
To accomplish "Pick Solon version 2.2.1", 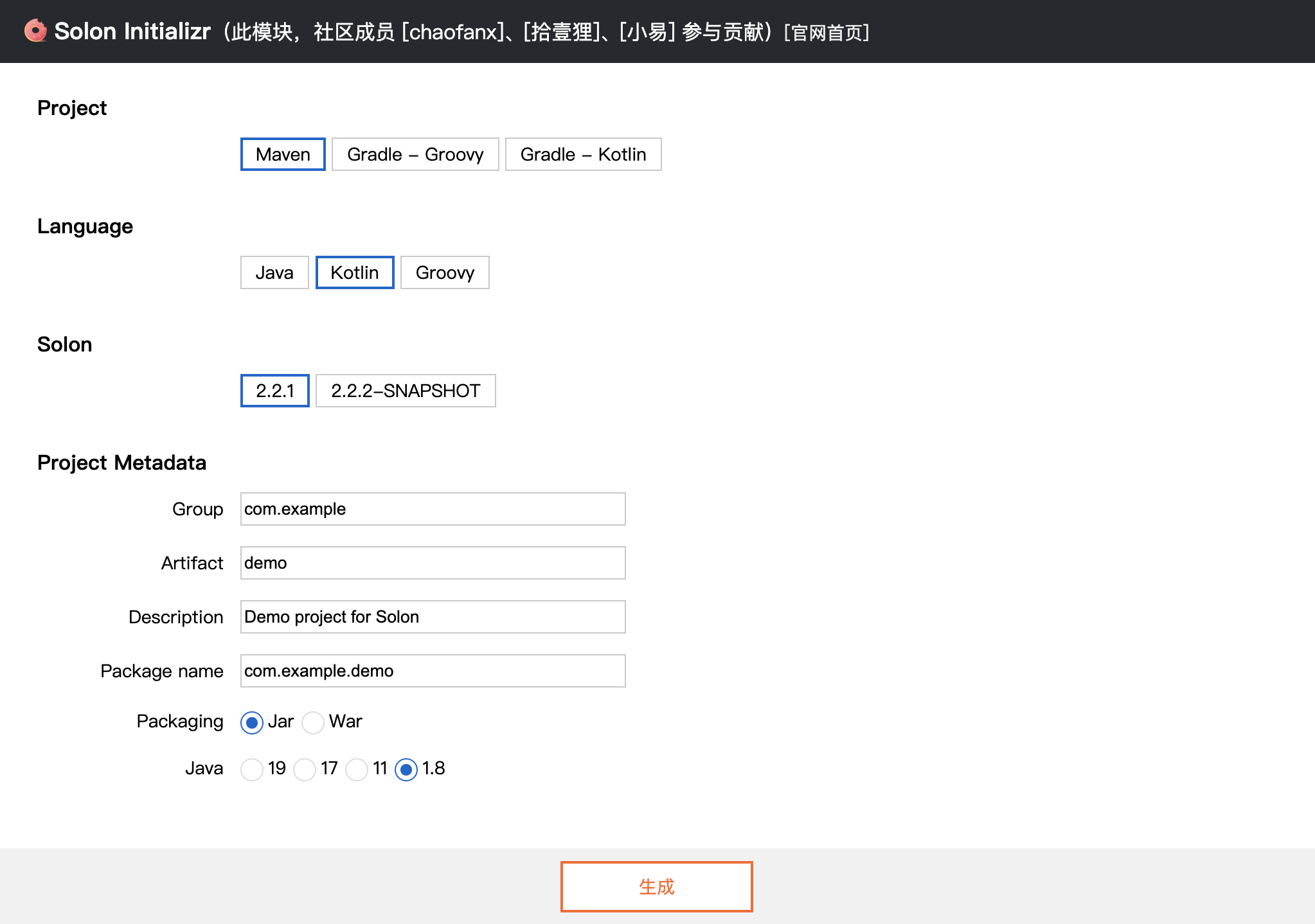I will click(275, 391).
